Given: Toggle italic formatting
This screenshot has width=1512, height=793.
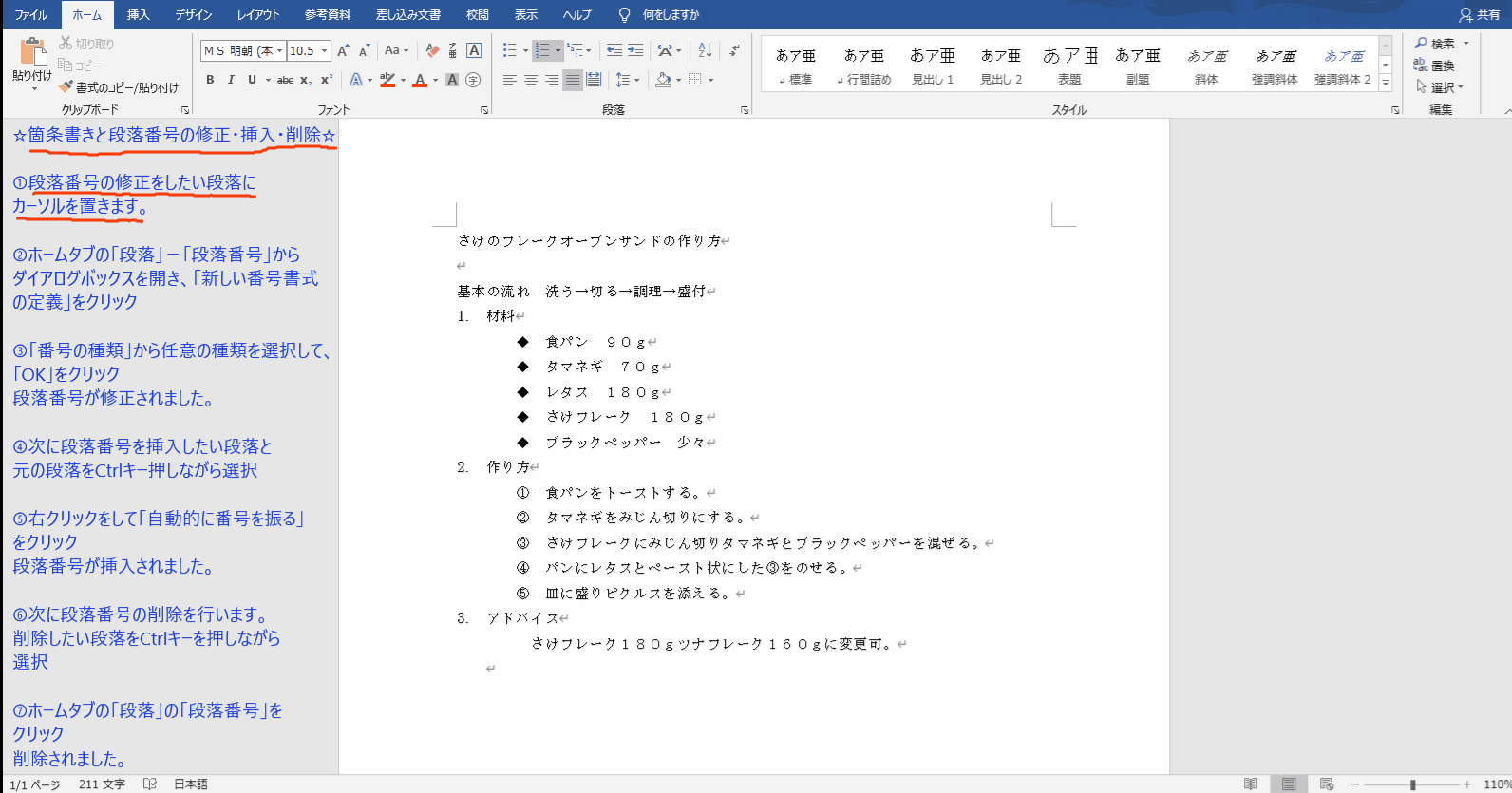Looking at the screenshot, I should [x=231, y=80].
